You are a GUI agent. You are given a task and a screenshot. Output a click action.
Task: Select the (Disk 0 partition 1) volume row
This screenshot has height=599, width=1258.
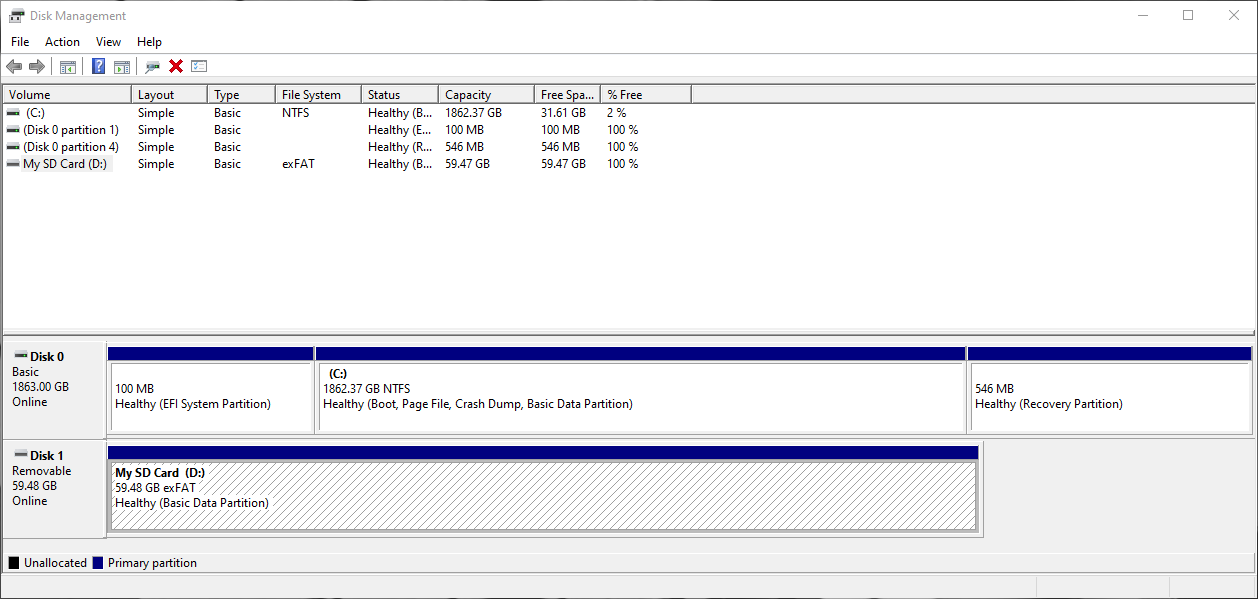coord(347,130)
